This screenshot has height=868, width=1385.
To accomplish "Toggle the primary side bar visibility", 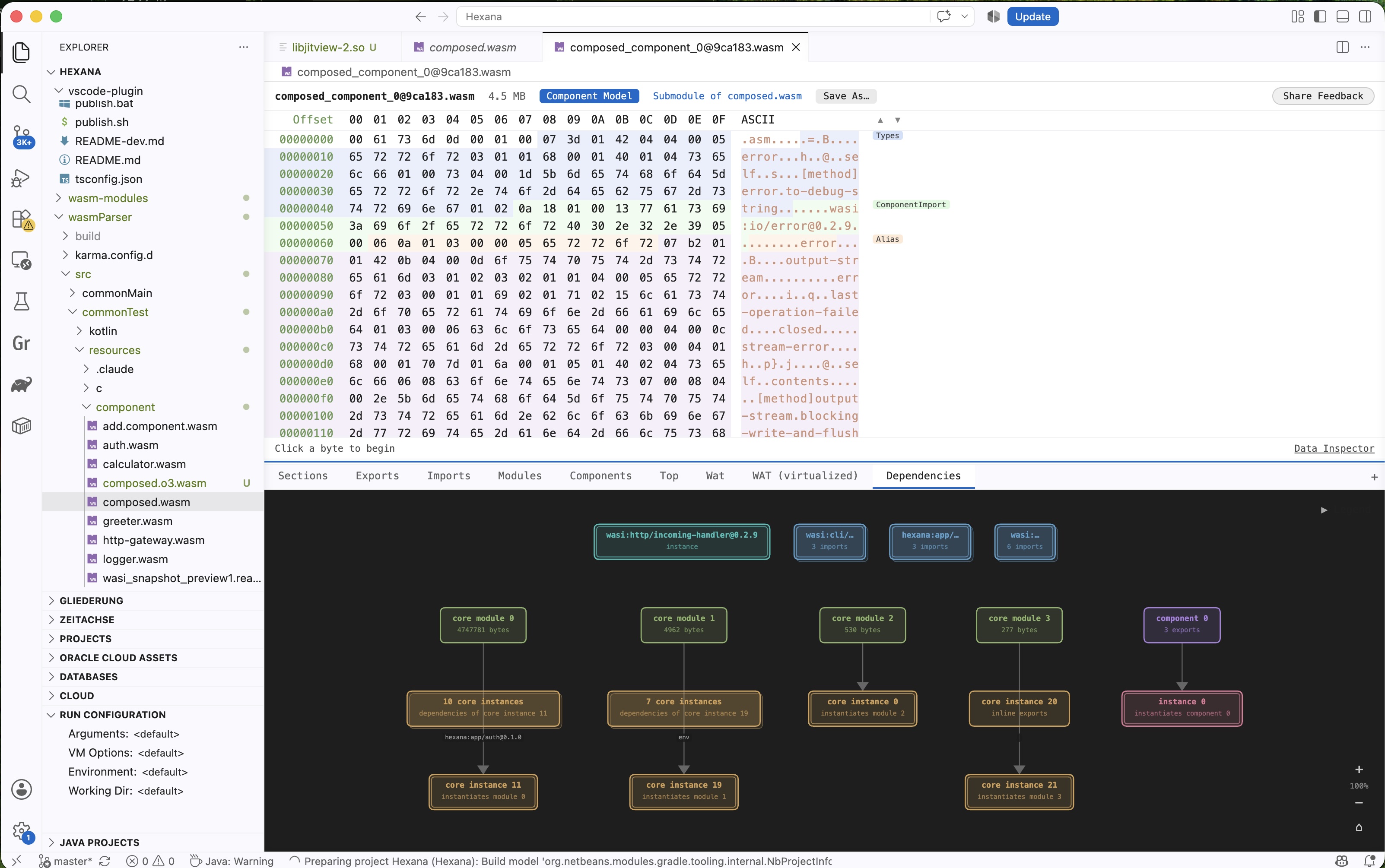I will [1320, 17].
